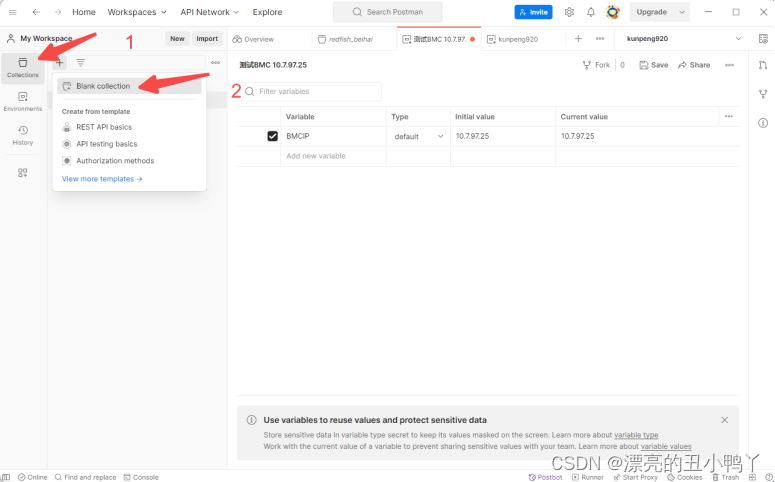Click the Online status indicator
This screenshot has width=775, height=482.
point(33,477)
